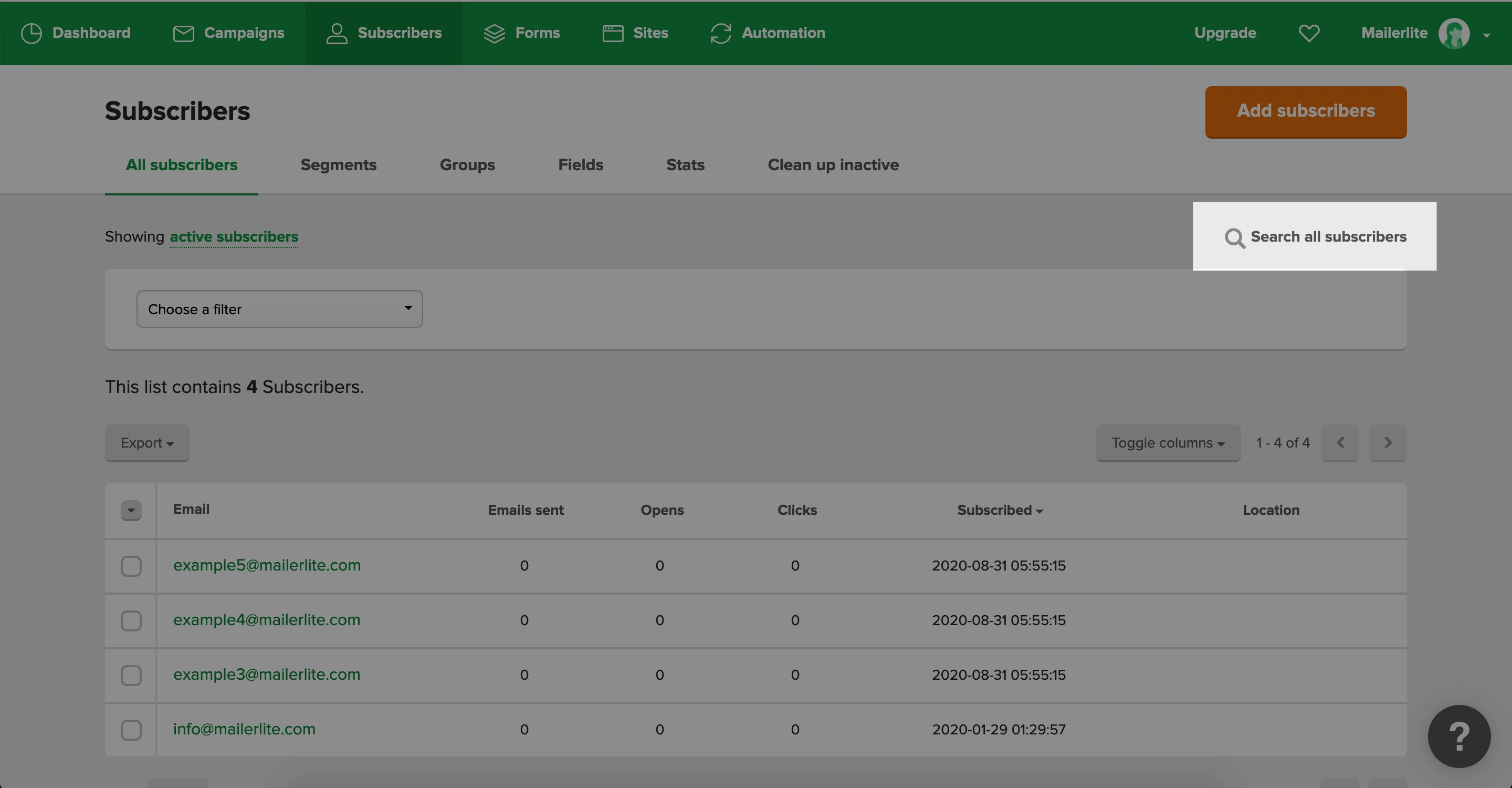The height and width of the screenshot is (788, 1512).
Task: Open the Choose a filter dropdown
Action: point(279,309)
